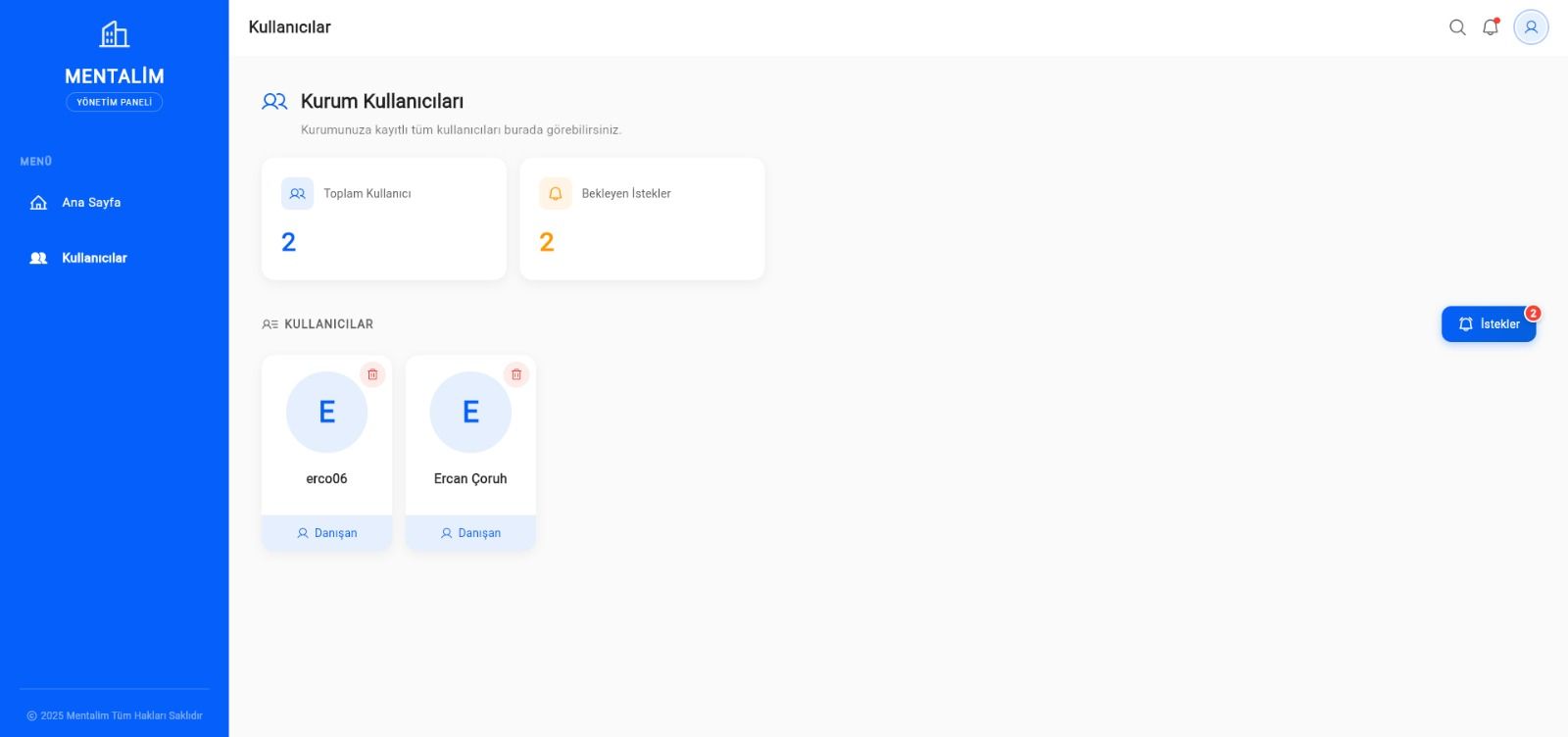Open the search magnifier in top bar
The height and width of the screenshot is (737, 1568).
point(1457,27)
